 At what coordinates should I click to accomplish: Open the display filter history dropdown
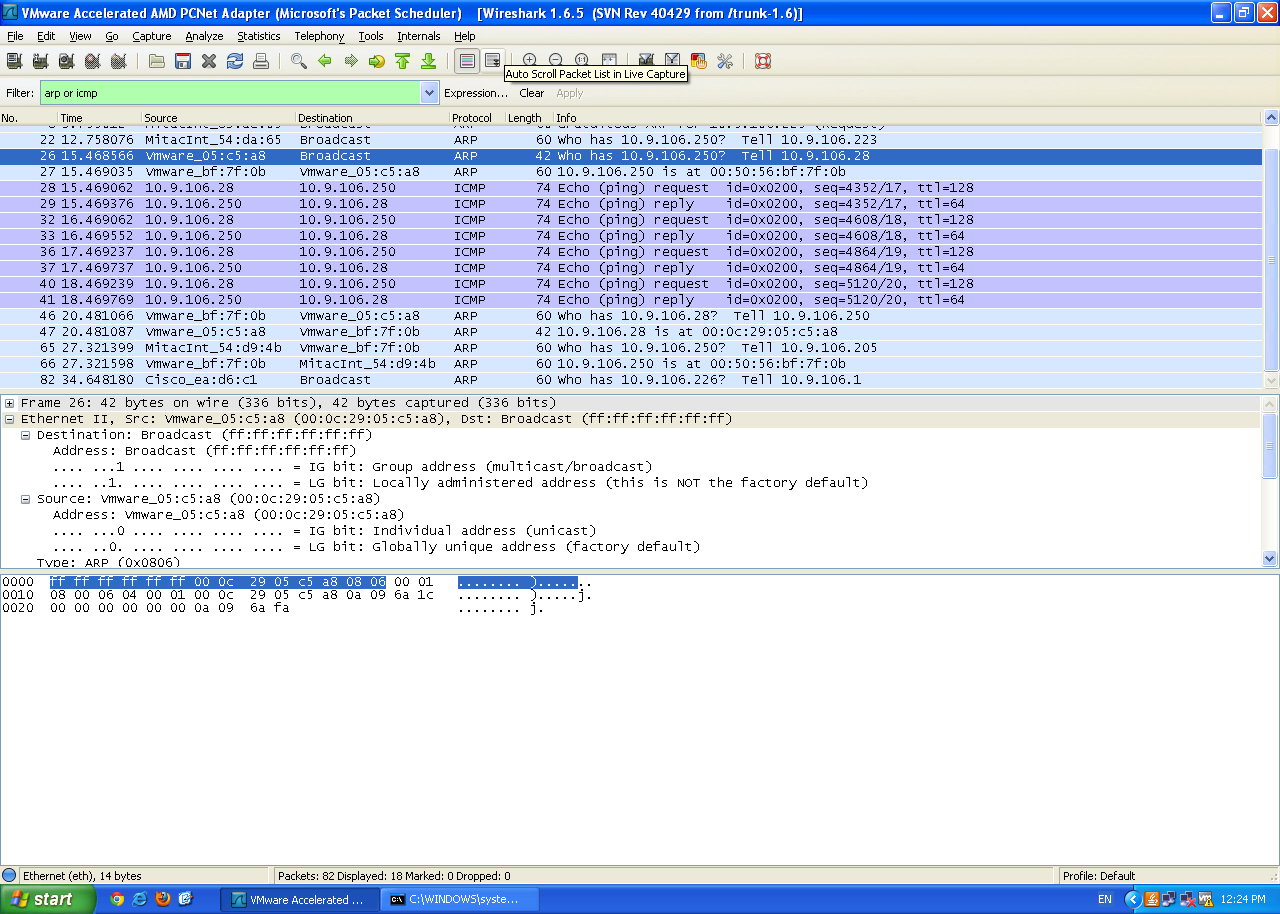point(429,92)
